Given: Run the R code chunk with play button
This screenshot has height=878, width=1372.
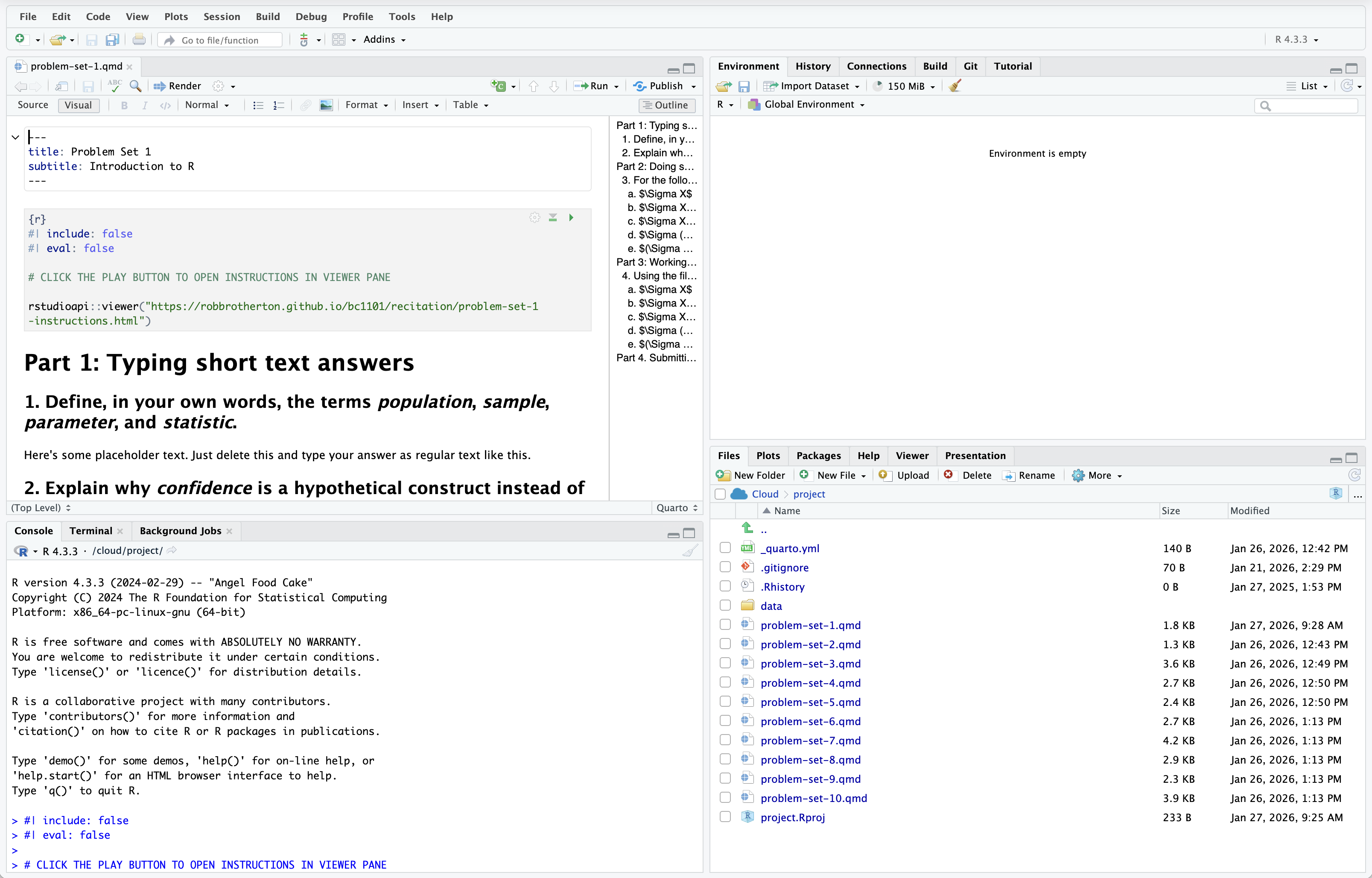Looking at the screenshot, I should (x=571, y=217).
